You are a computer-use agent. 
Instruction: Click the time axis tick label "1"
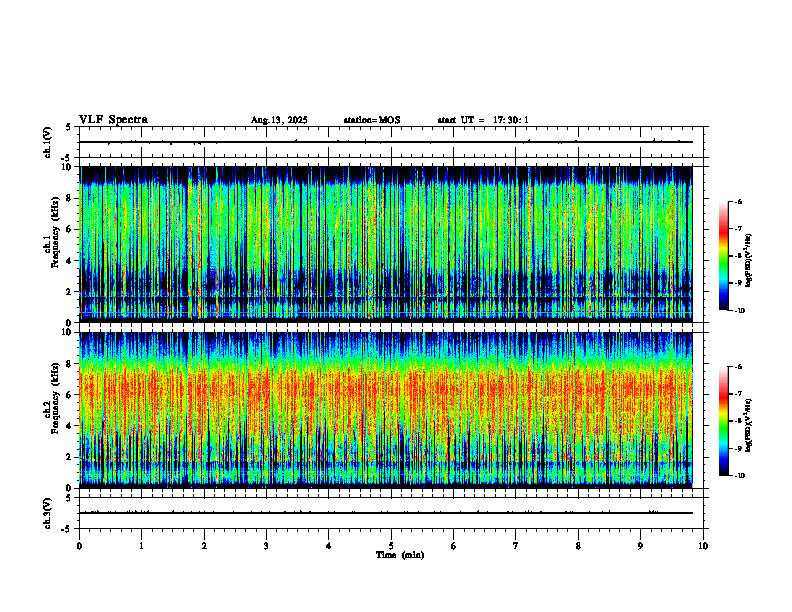tap(141, 546)
